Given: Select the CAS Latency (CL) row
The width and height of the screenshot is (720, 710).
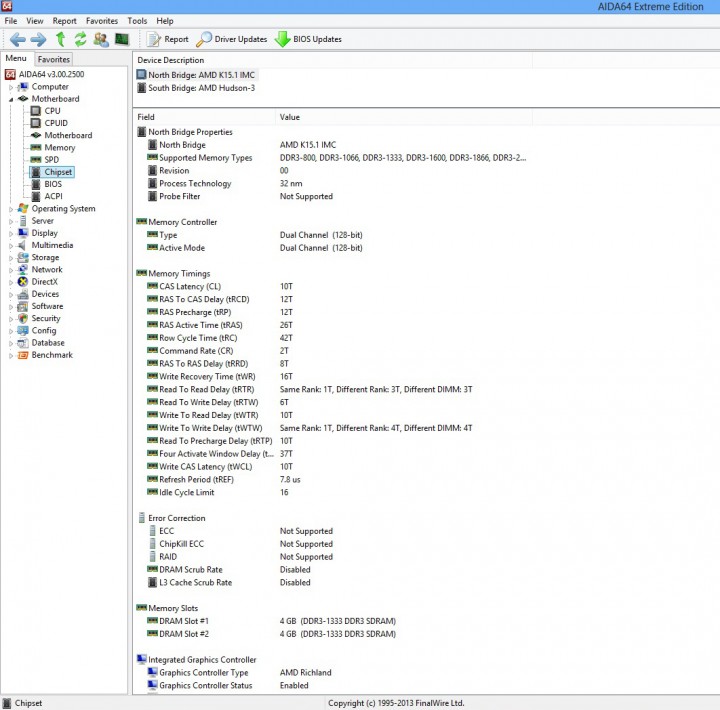Looking at the screenshot, I should (220, 286).
